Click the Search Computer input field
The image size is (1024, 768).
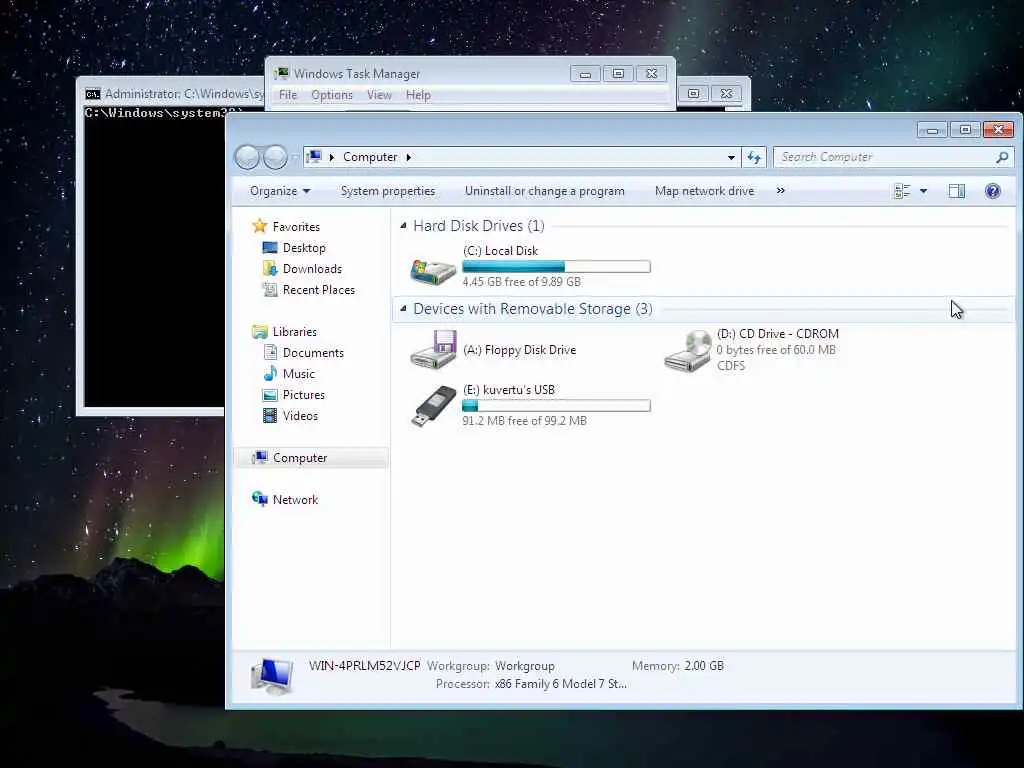(885, 157)
